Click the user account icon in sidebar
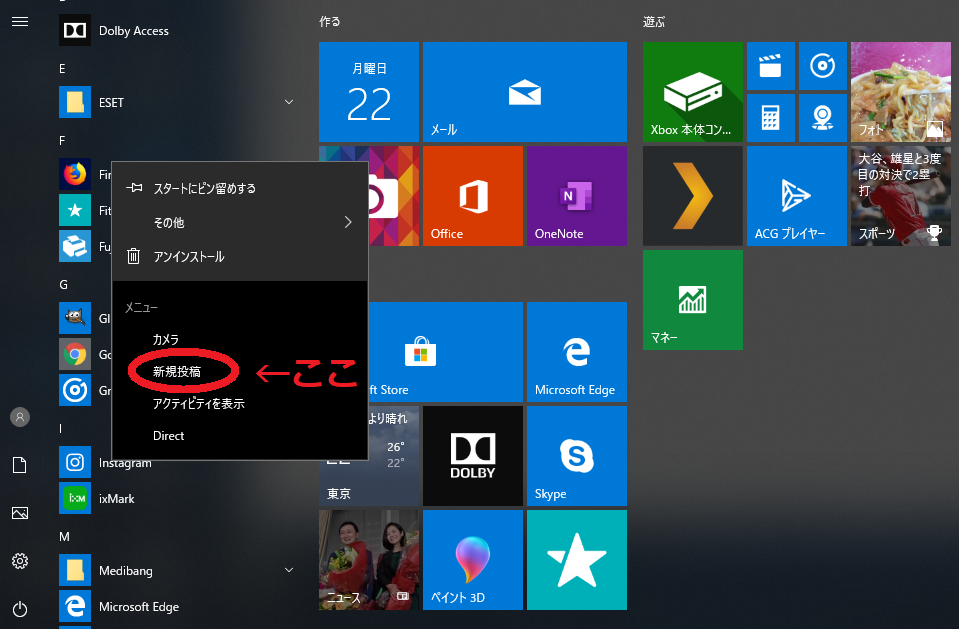The image size is (959, 629). tap(20, 417)
